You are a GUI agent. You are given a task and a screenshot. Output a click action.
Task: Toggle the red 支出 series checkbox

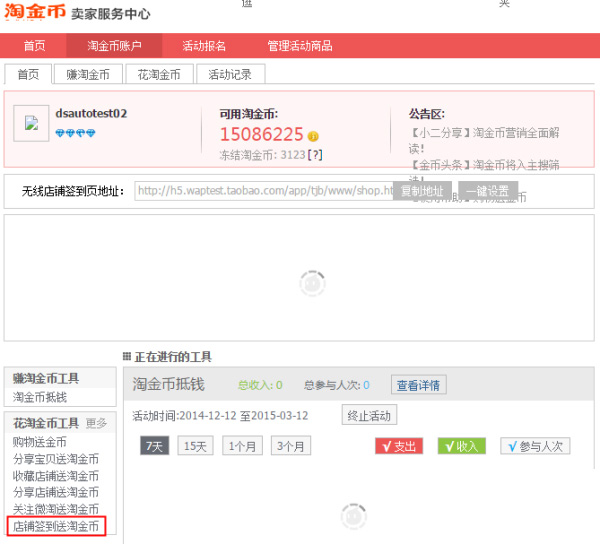coord(399,446)
